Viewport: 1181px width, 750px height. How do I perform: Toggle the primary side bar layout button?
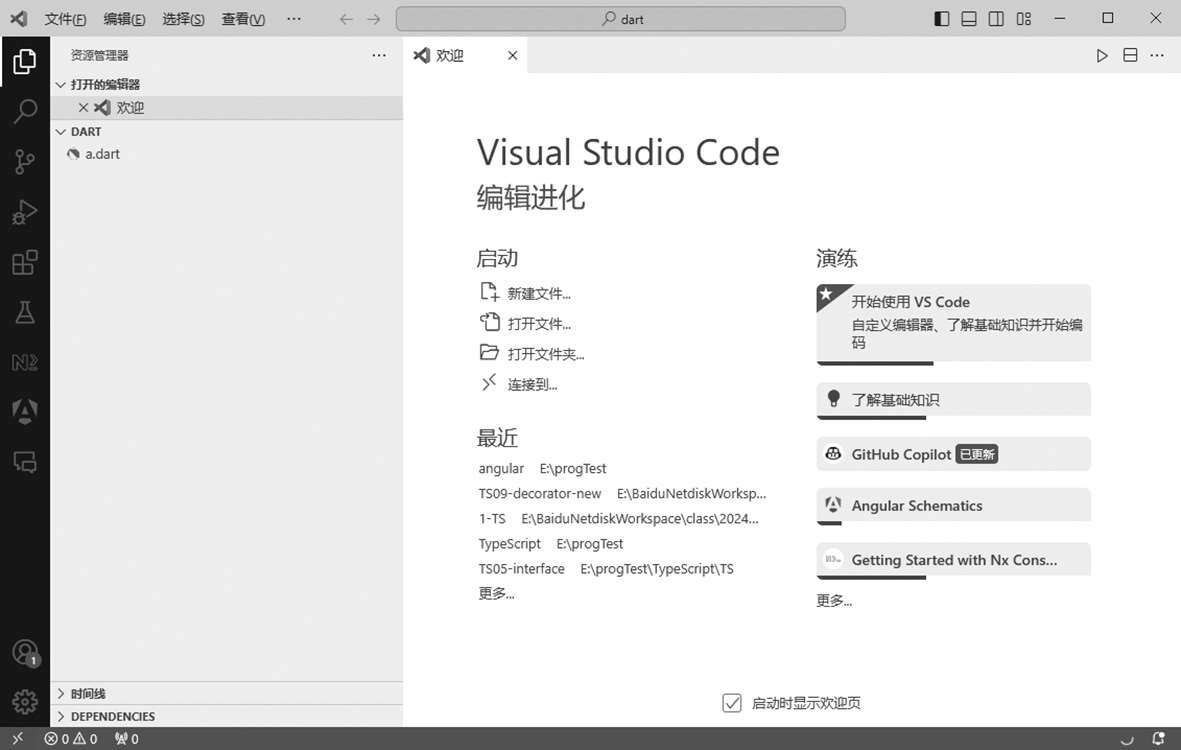click(942, 19)
